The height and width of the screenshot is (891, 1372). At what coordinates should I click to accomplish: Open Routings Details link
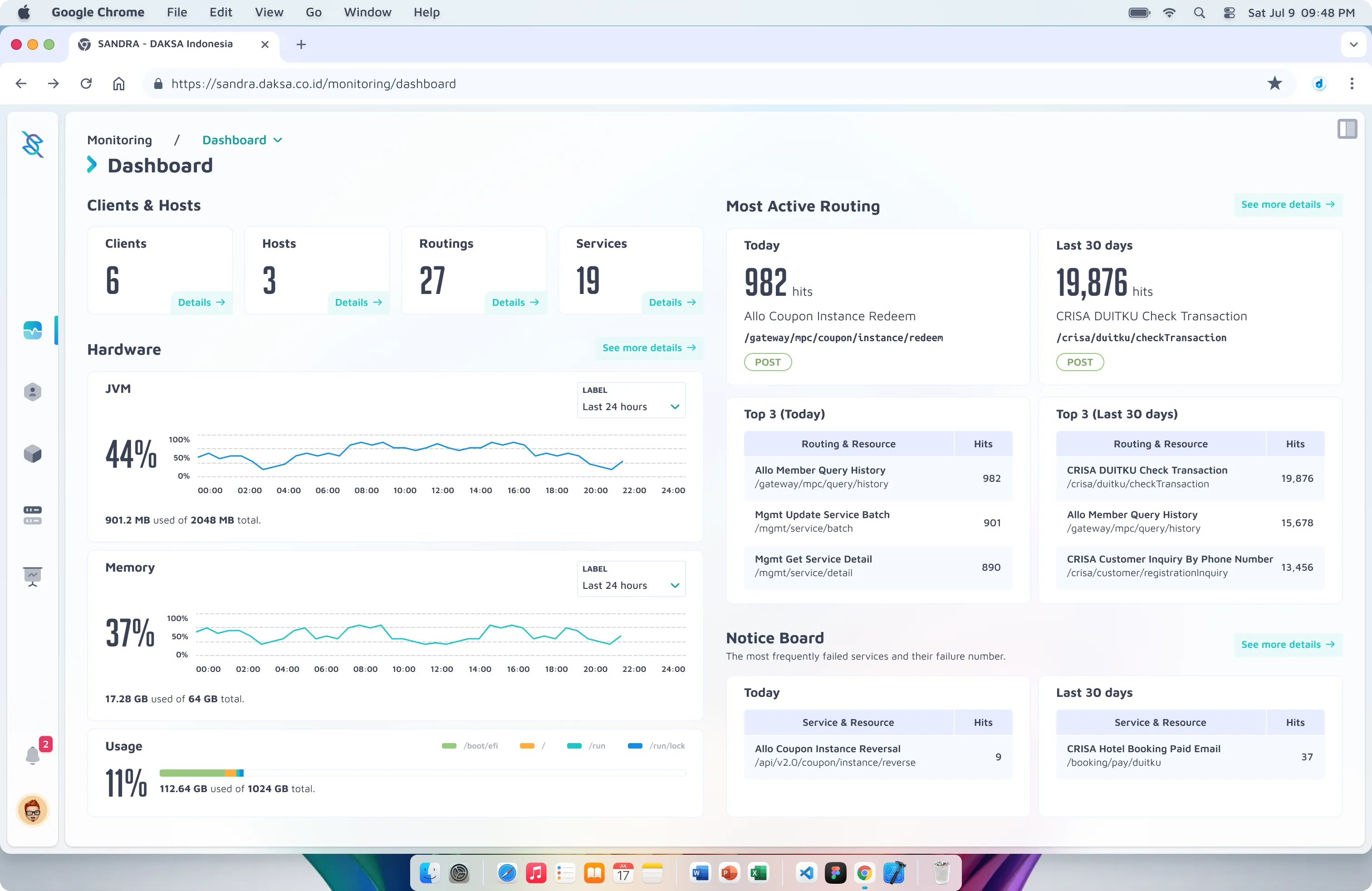[515, 303]
